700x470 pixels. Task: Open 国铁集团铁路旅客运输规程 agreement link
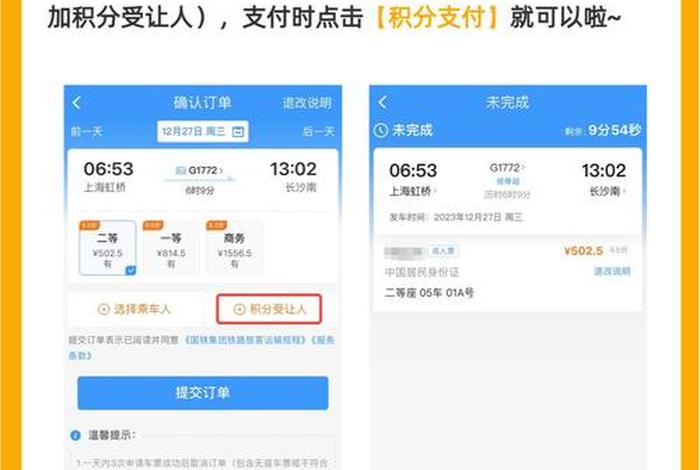(246, 340)
